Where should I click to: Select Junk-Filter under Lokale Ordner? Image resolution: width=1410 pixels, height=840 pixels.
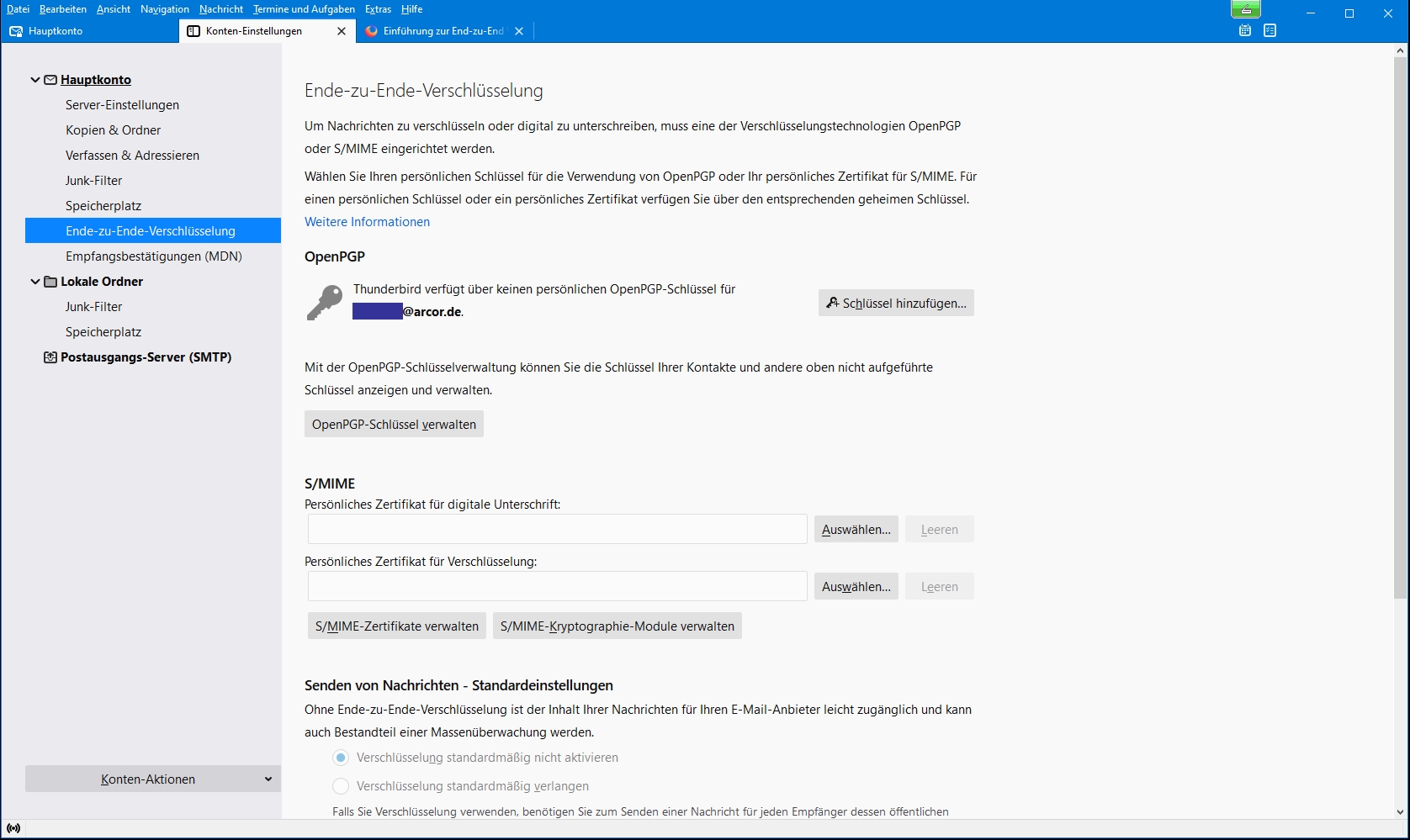click(93, 307)
